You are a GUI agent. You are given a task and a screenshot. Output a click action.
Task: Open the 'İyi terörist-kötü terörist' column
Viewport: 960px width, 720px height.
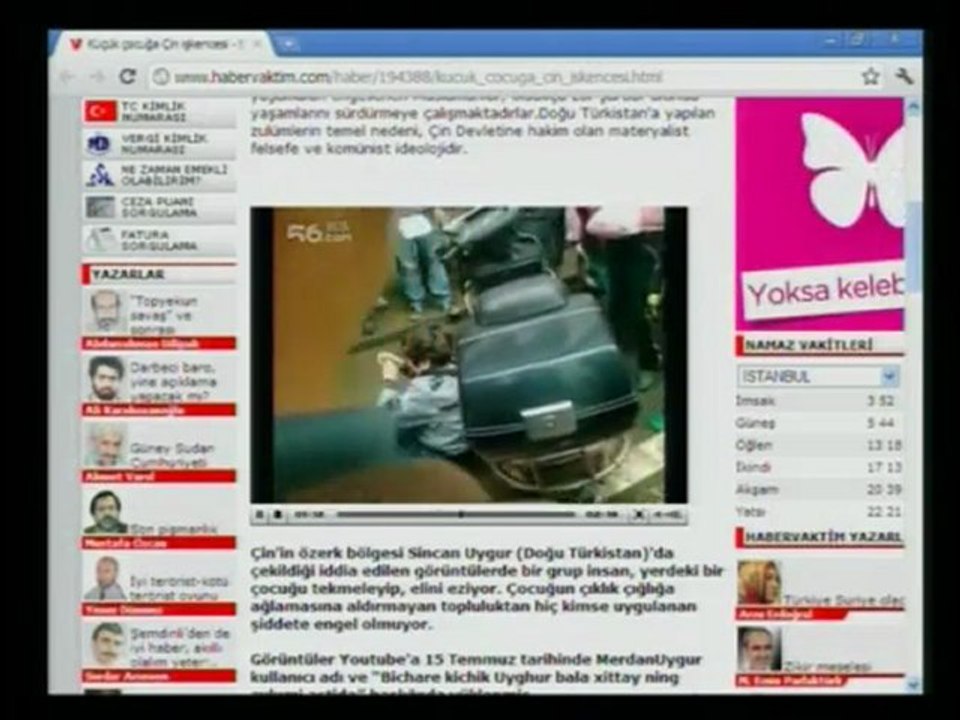179,588
